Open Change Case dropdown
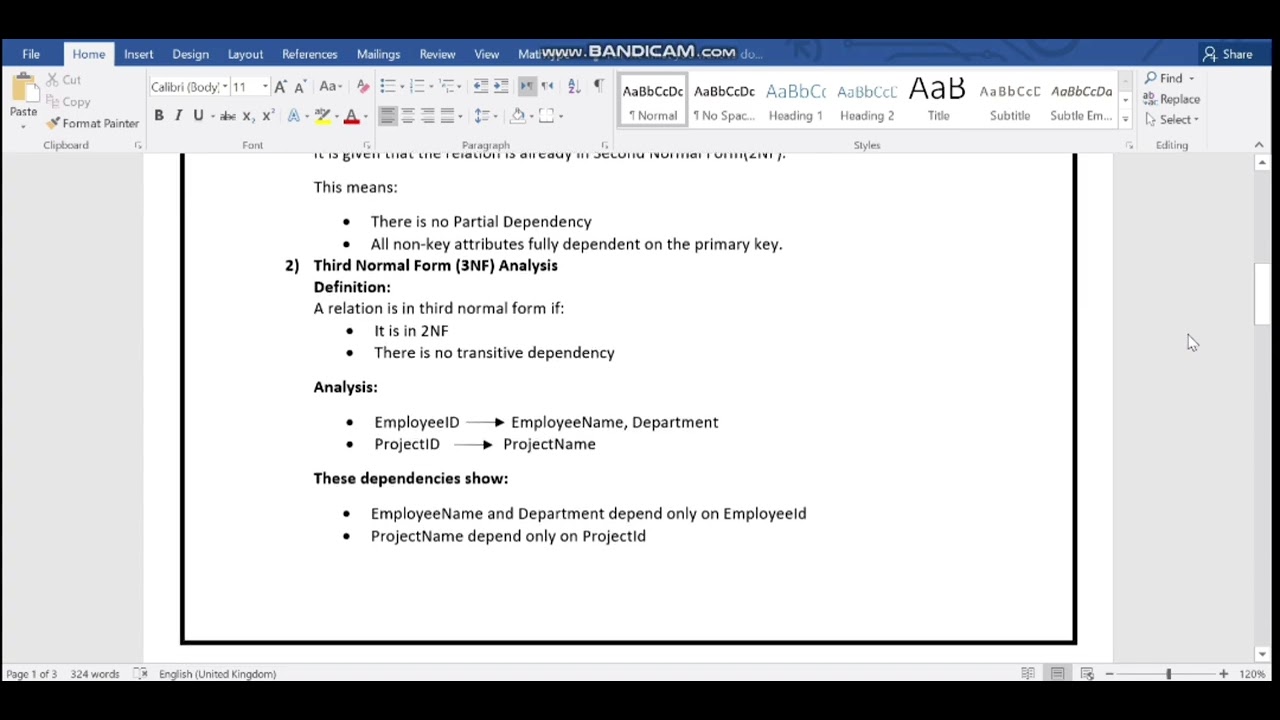Image resolution: width=1280 pixels, height=720 pixels. coord(330,87)
